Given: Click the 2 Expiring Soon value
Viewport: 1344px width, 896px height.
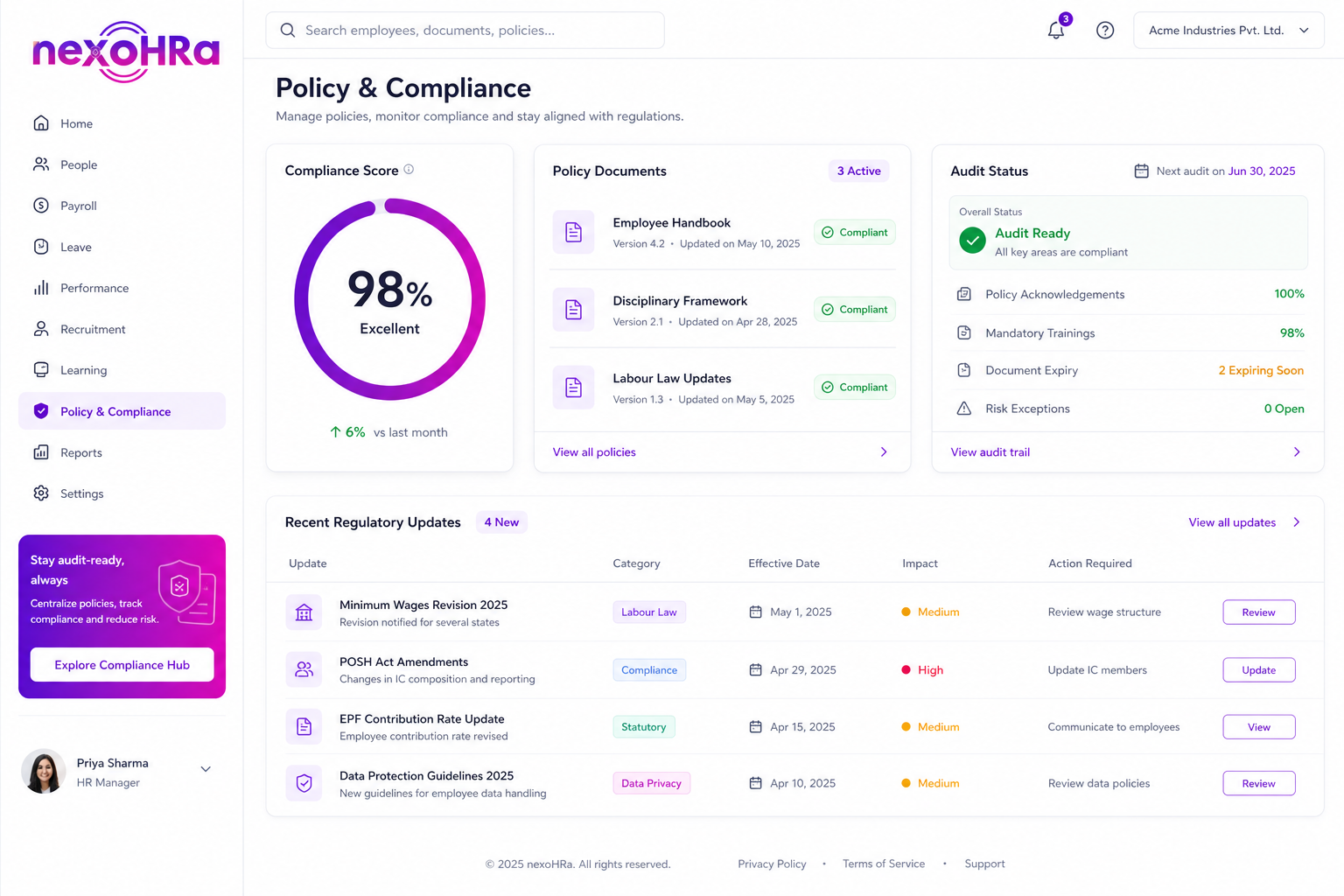Looking at the screenshot, I should click(1261, 370).
